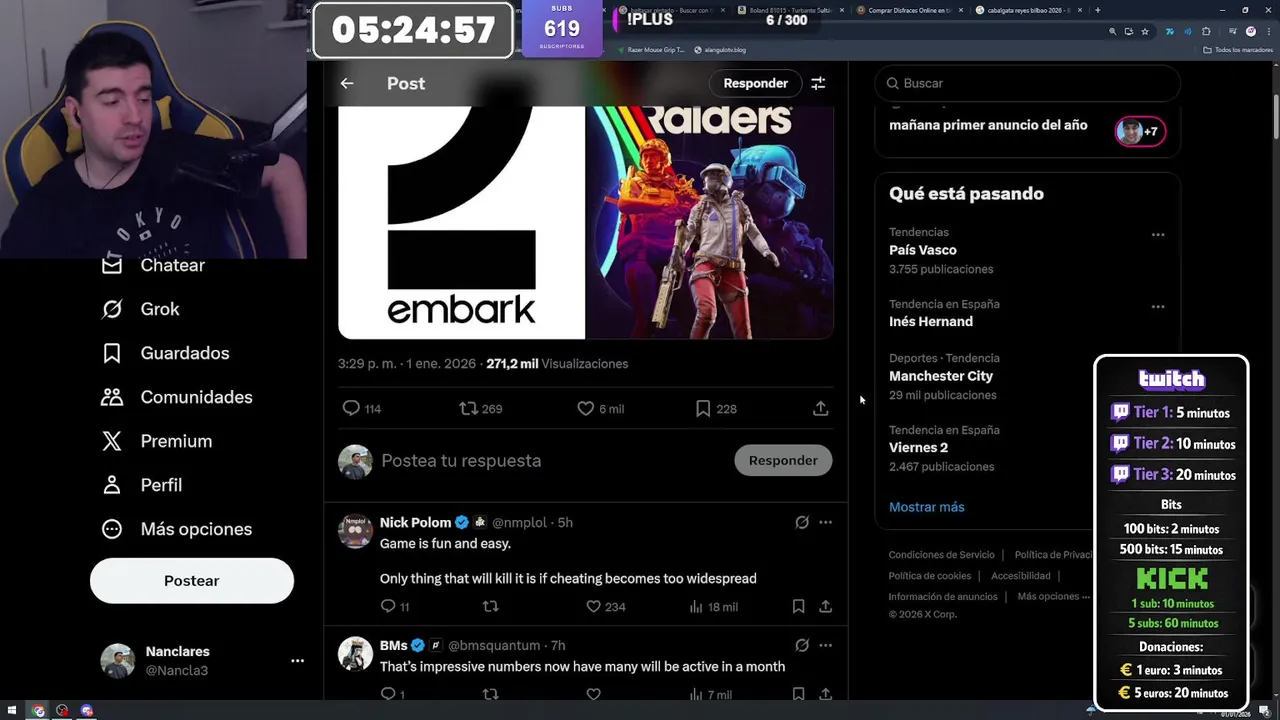Share Nick Polom's comment
The height and width of the screenshot is (720, 1280).
coord(825,606)
